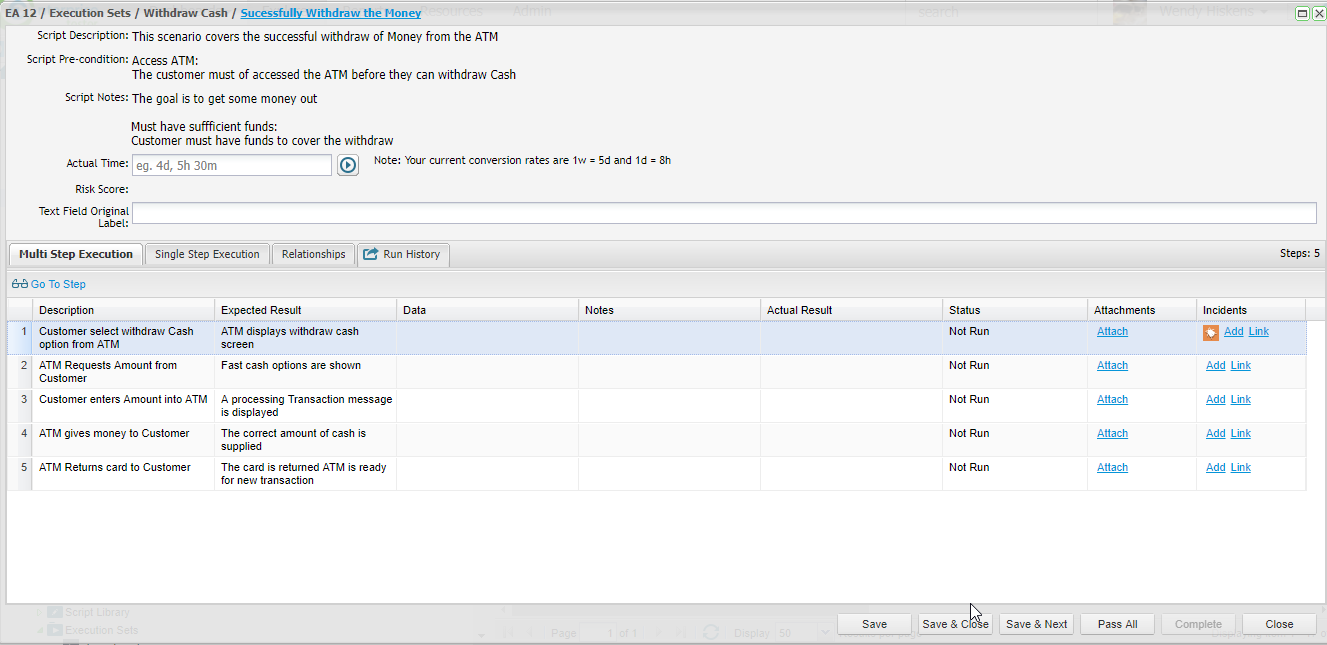Maximize the execution dialog window
The width and height of the screenshot is (1327, 645).
[x=1302, y=13]
